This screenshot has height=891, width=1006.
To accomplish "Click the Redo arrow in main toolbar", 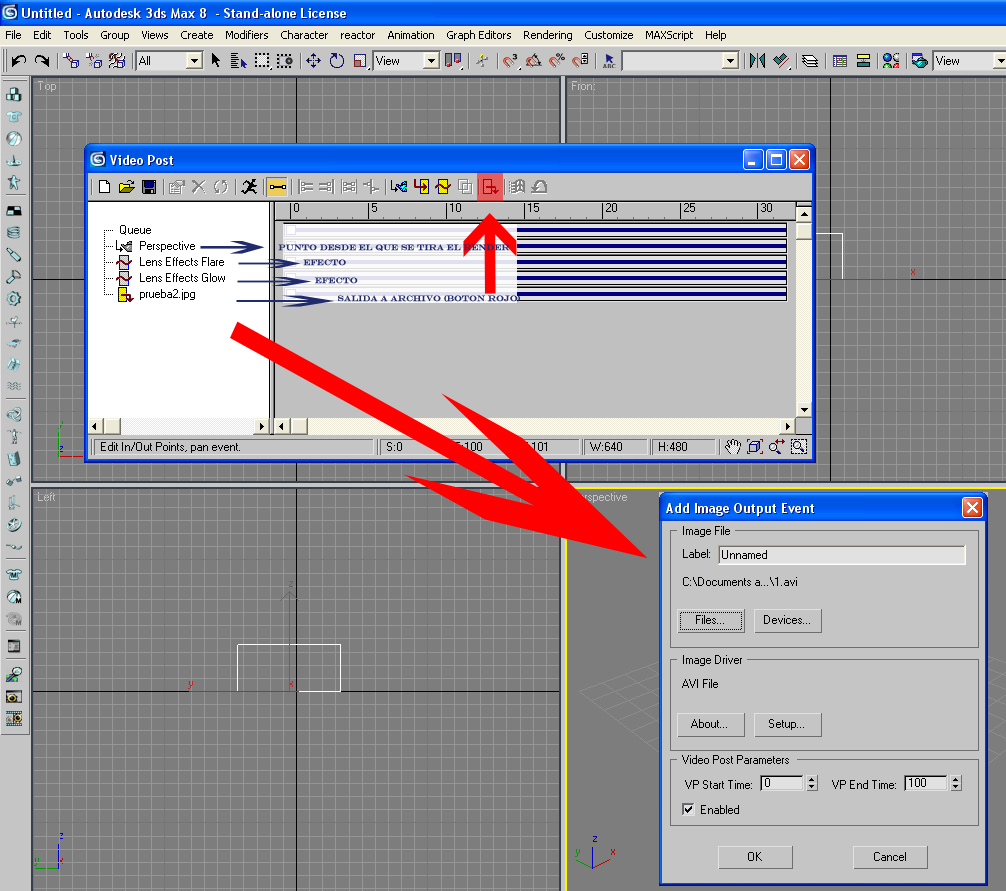I will pyautogui.click(x=42, y=61).
